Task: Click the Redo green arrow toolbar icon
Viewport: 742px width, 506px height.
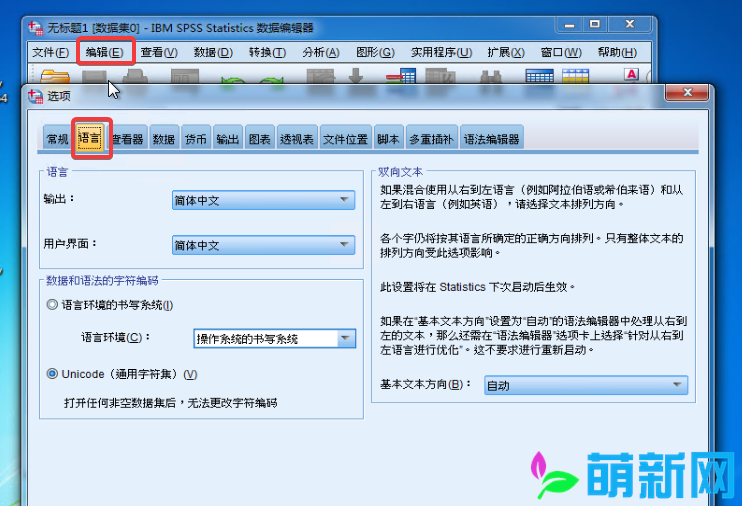Action: click(271, 80)
